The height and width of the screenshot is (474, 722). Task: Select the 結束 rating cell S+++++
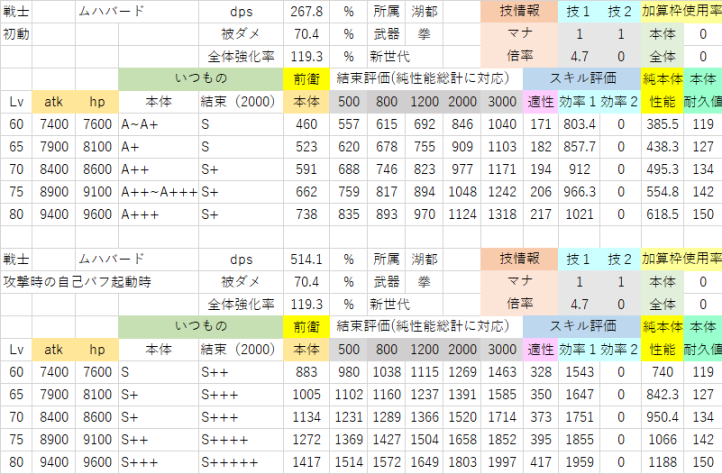[241, 462]
